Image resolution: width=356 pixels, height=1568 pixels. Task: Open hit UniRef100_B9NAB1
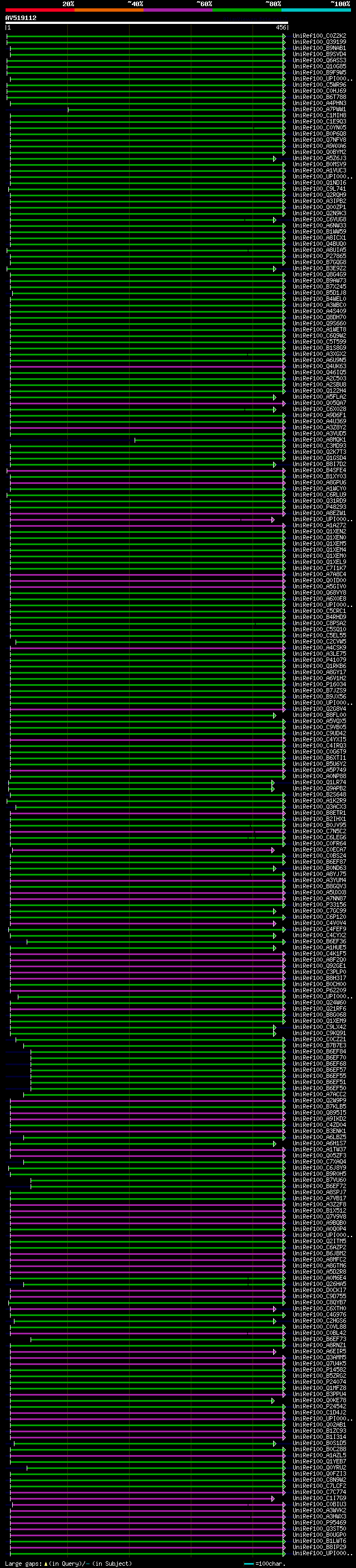tap(319, 48)
